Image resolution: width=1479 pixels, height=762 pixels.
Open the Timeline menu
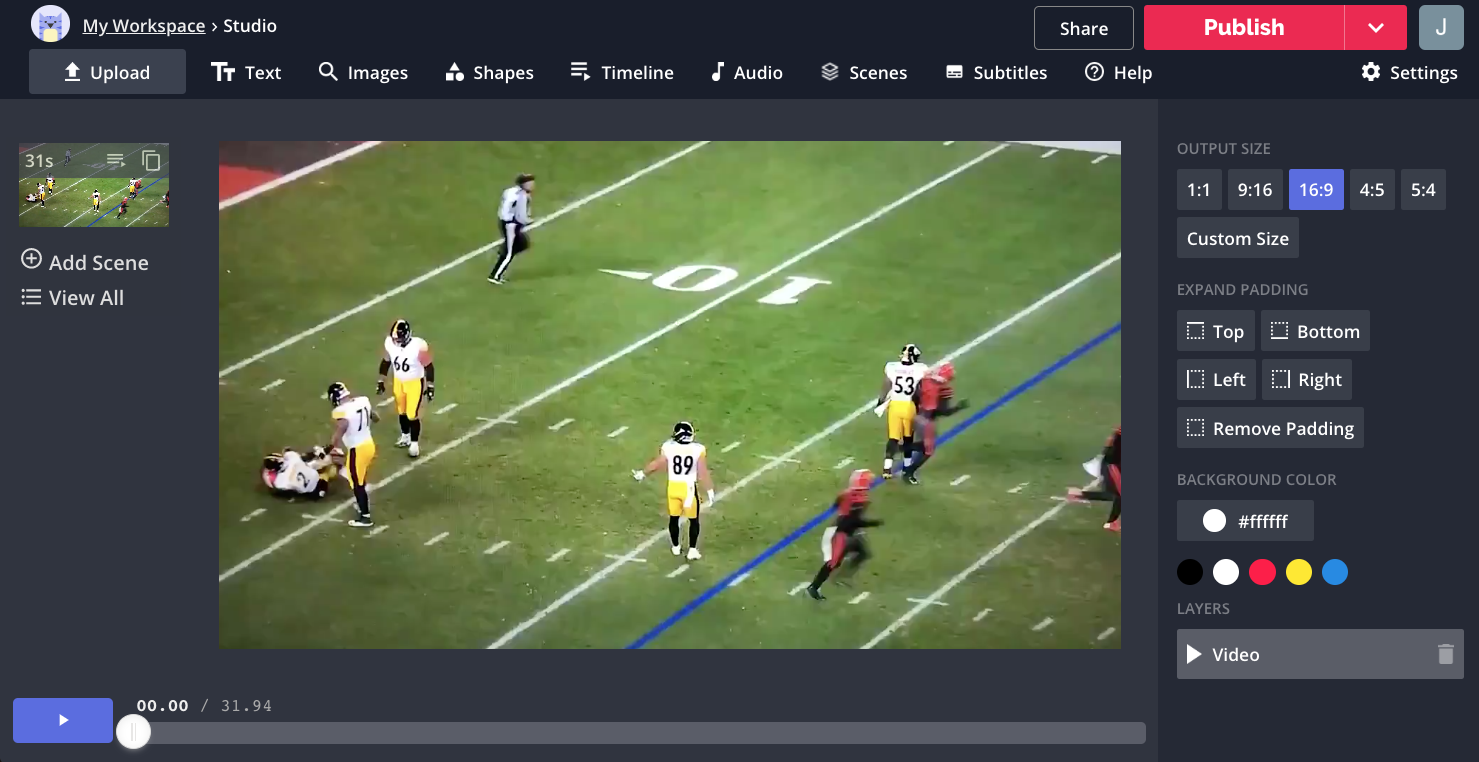[622, 72]
